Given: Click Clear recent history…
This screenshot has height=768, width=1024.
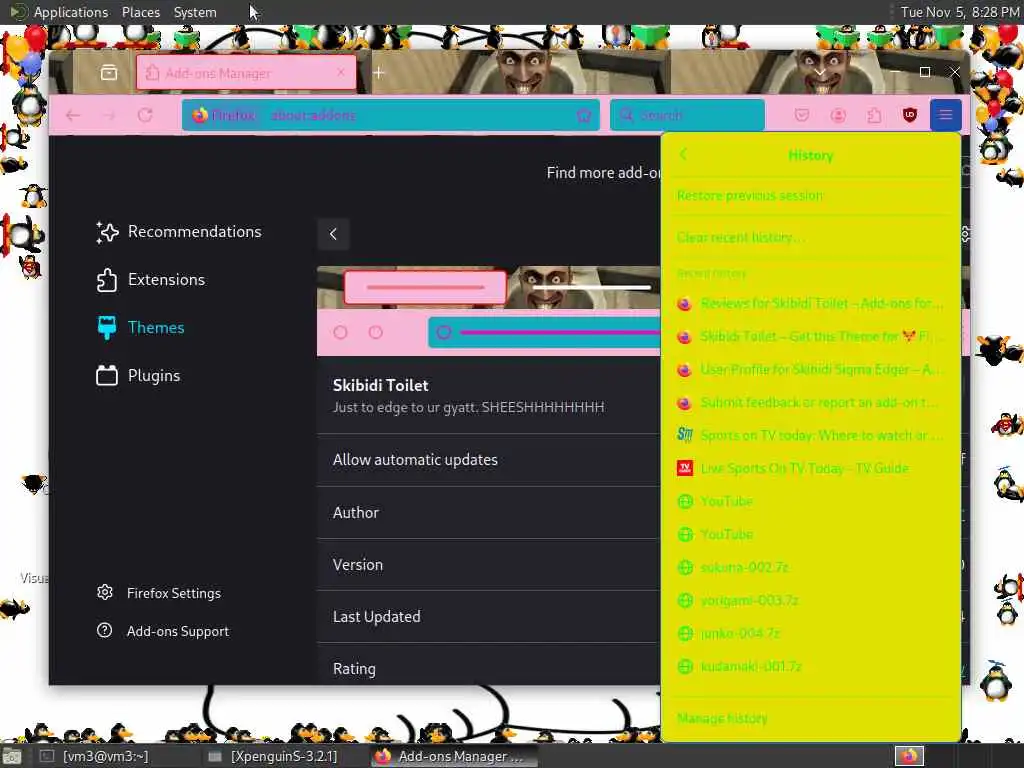Looking at the screenshot, I should [x=810, y=237].
